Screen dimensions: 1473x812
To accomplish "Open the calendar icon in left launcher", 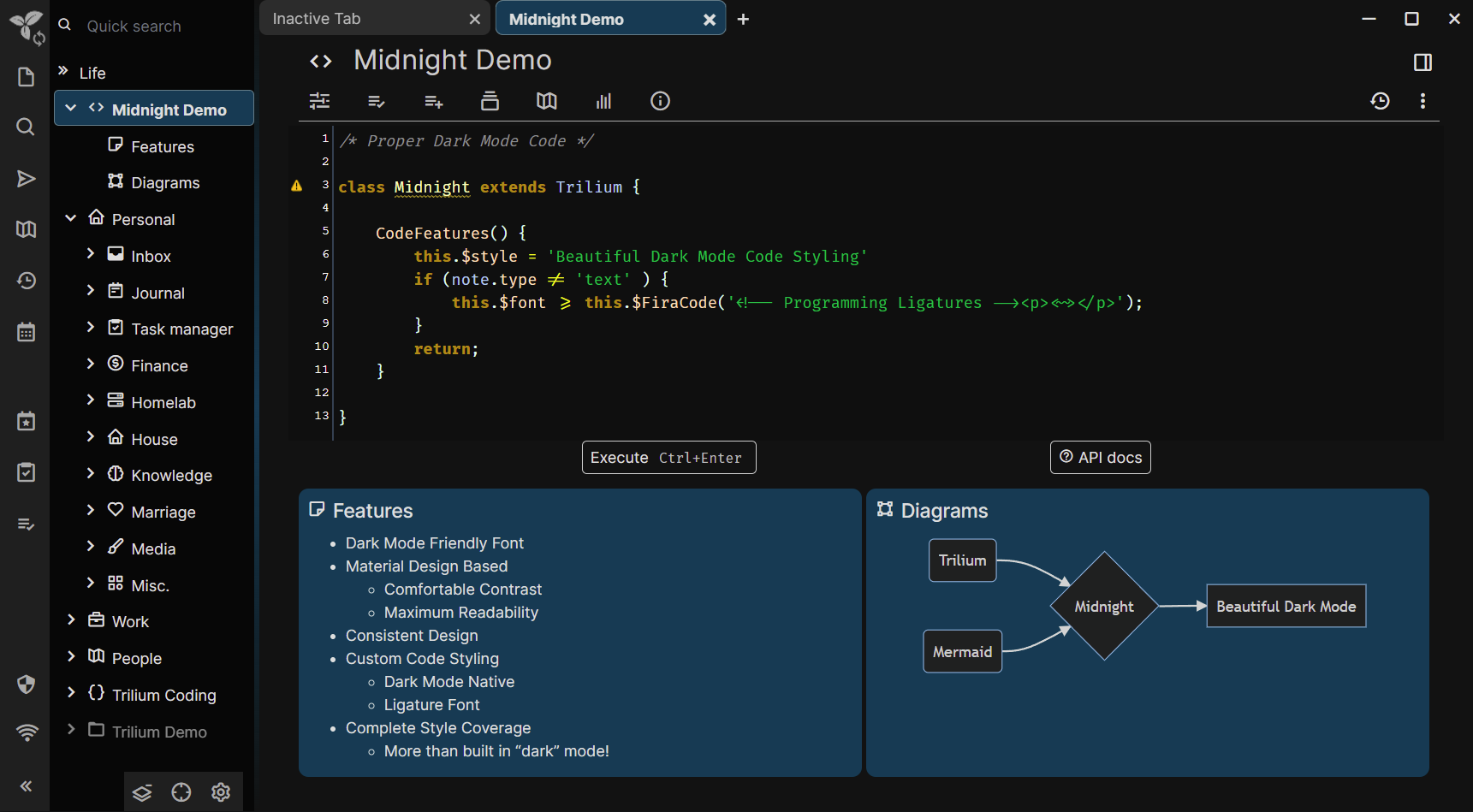I will point(26,332).
